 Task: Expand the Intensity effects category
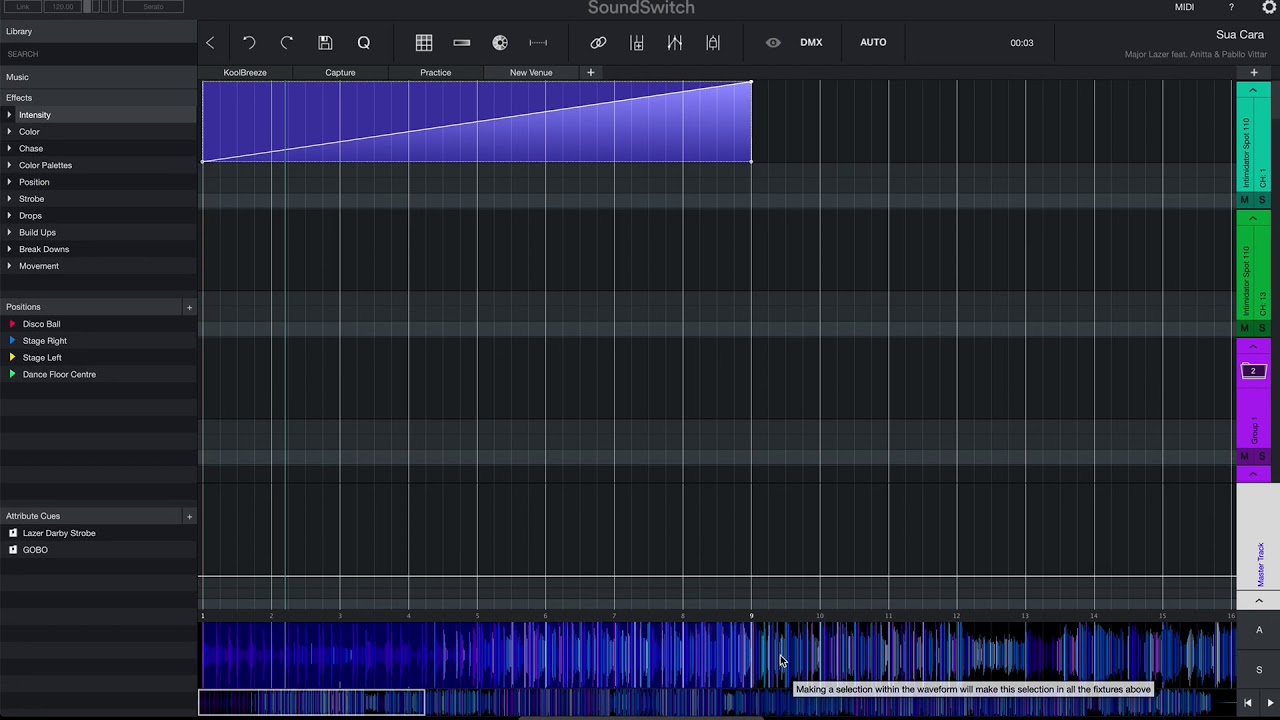9,115
